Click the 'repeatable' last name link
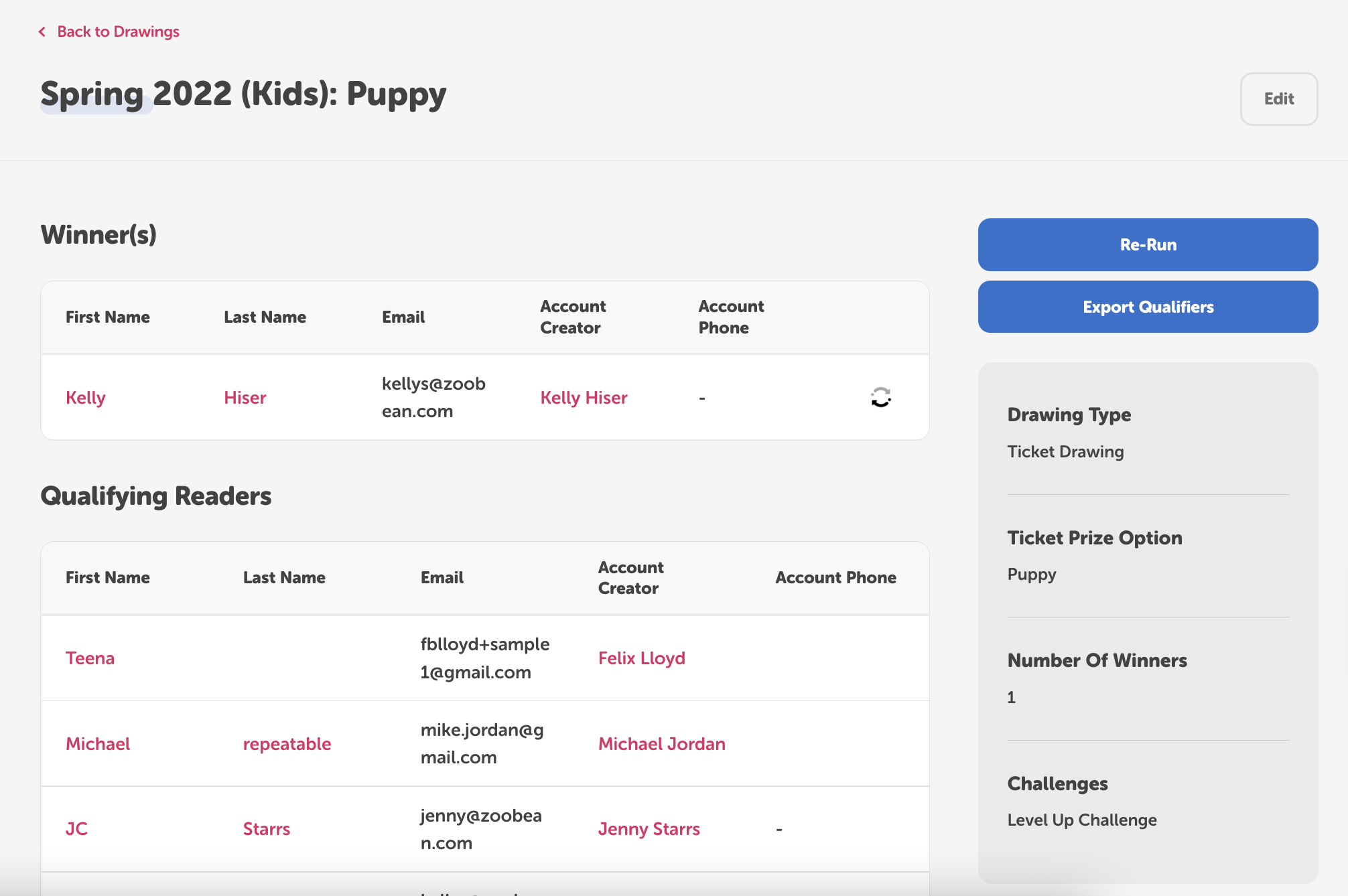1348x896 pixels. pyautogui.click(x=287, y=744)
